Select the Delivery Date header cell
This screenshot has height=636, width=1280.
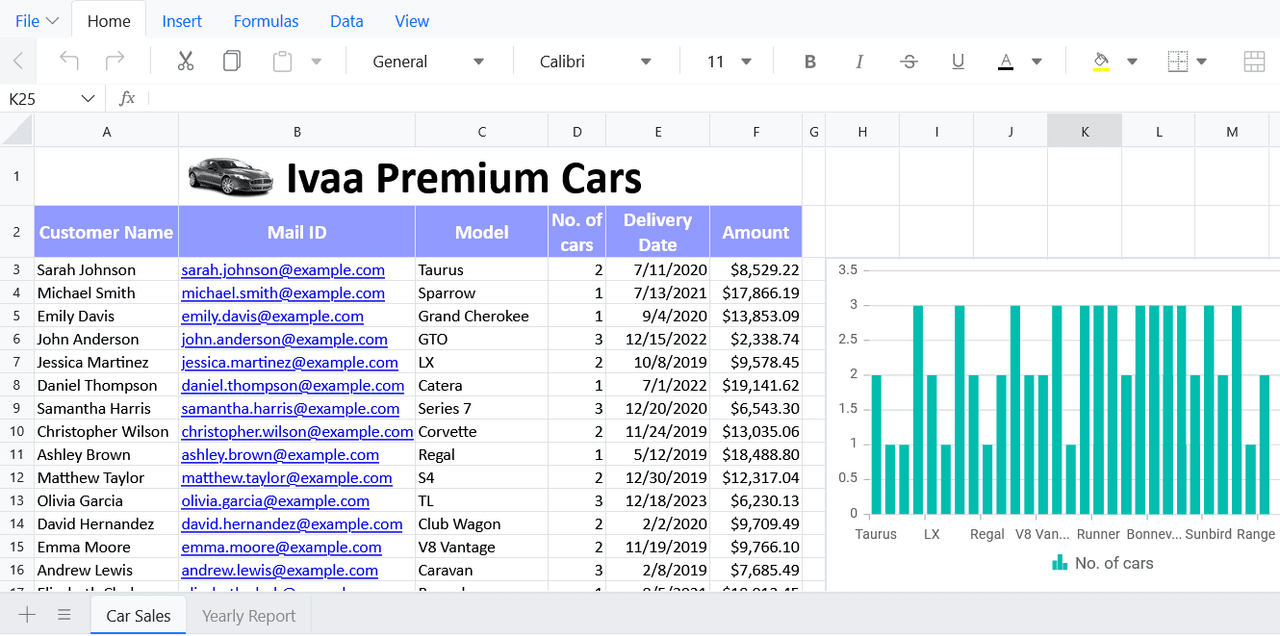(x=658, y=232)
